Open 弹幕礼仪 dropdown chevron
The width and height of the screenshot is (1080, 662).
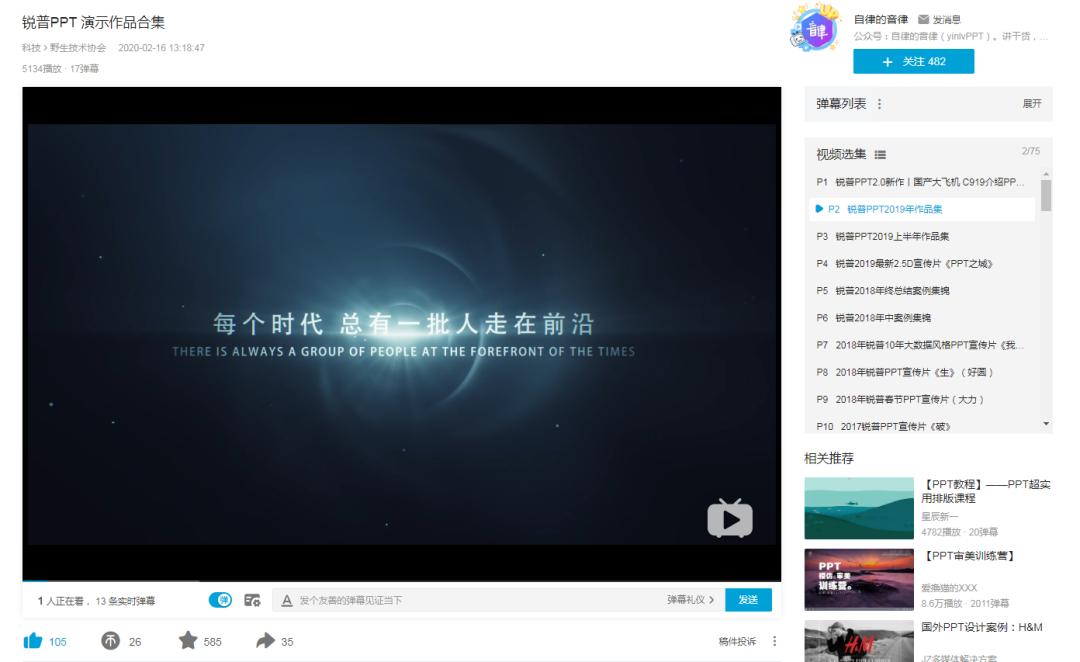tap(712, 599)
